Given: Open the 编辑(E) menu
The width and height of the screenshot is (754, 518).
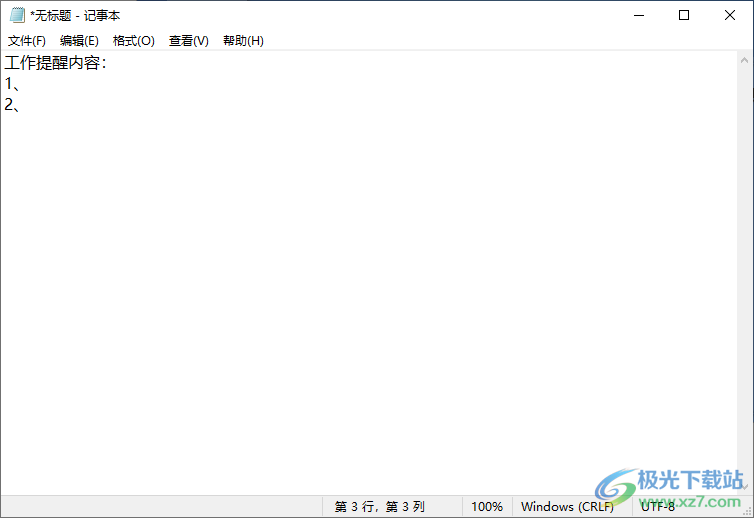Looking at the screenshot, I should pos(79,41).
